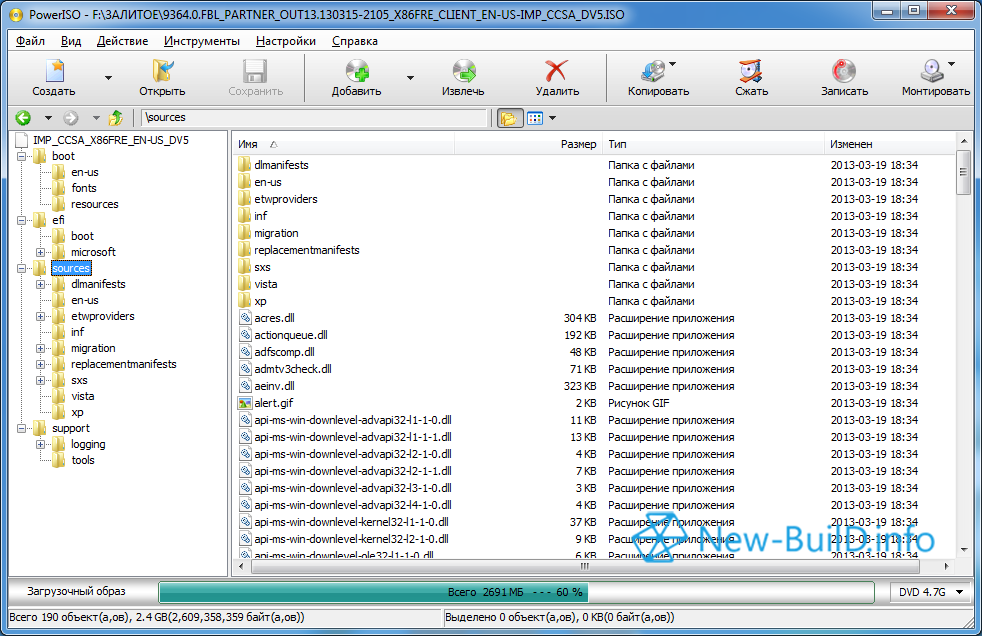Select the tools folder in tree

click(x=83, y=460)
